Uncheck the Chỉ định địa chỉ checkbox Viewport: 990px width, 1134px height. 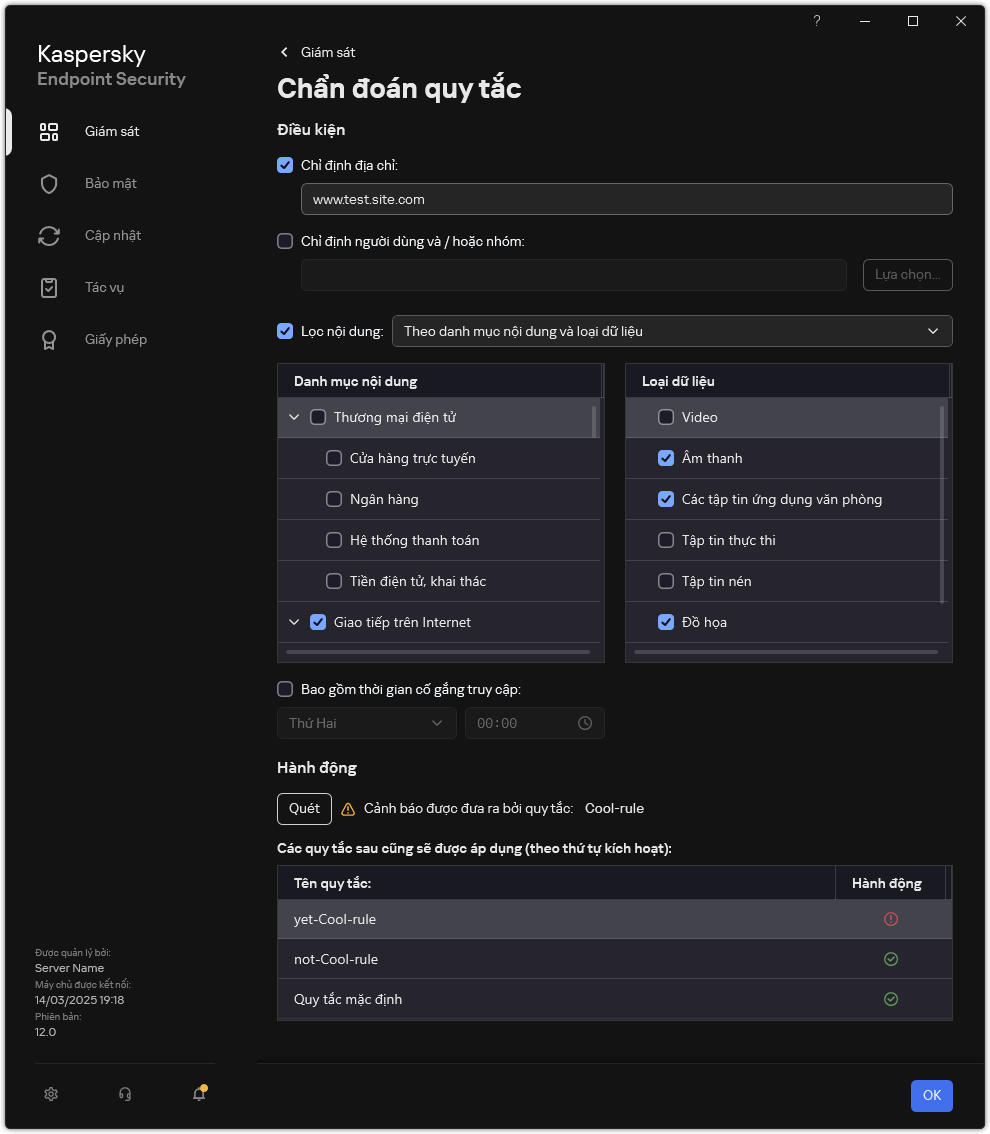[285, 165]
